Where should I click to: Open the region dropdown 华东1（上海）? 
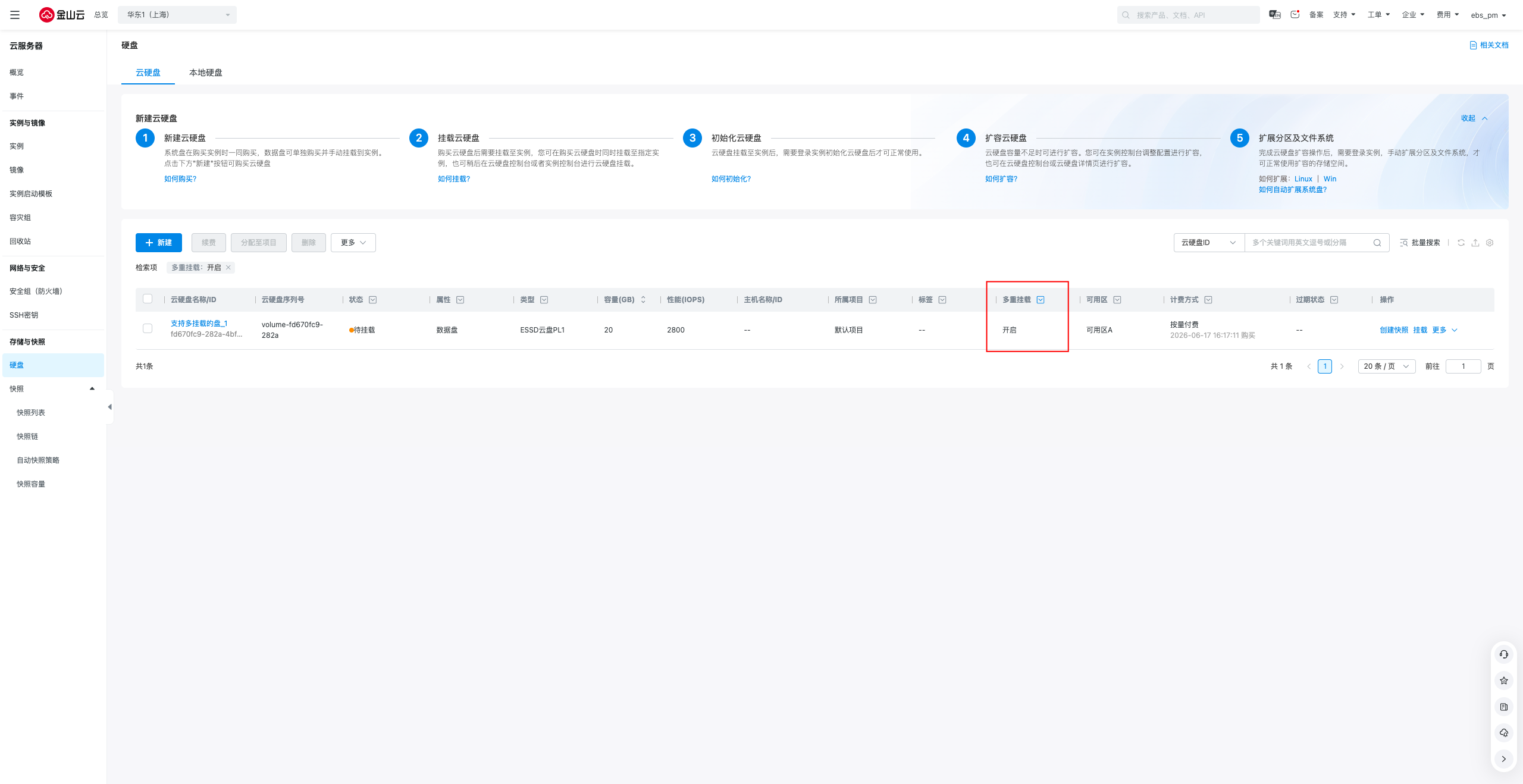pyautogui.click(x=177, y=15)
